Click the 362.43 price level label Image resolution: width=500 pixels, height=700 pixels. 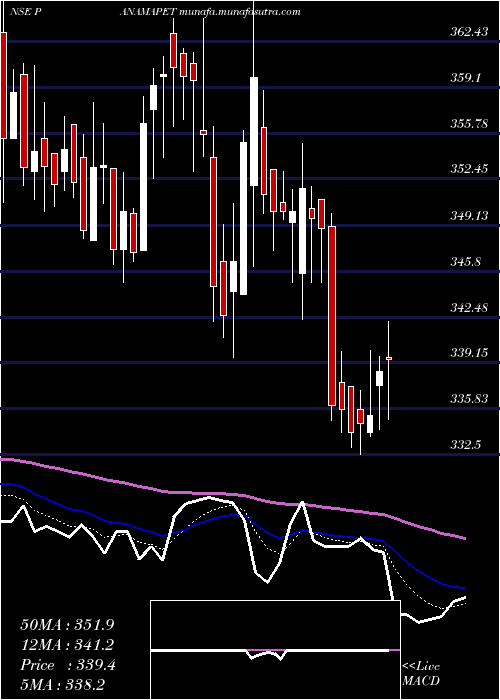469,32
